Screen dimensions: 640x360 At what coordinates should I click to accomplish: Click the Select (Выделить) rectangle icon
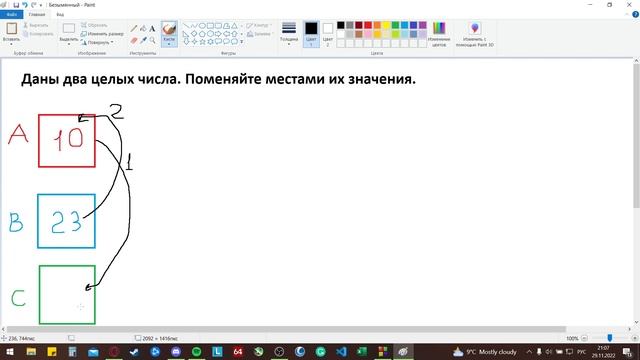[x=69, y=29]
